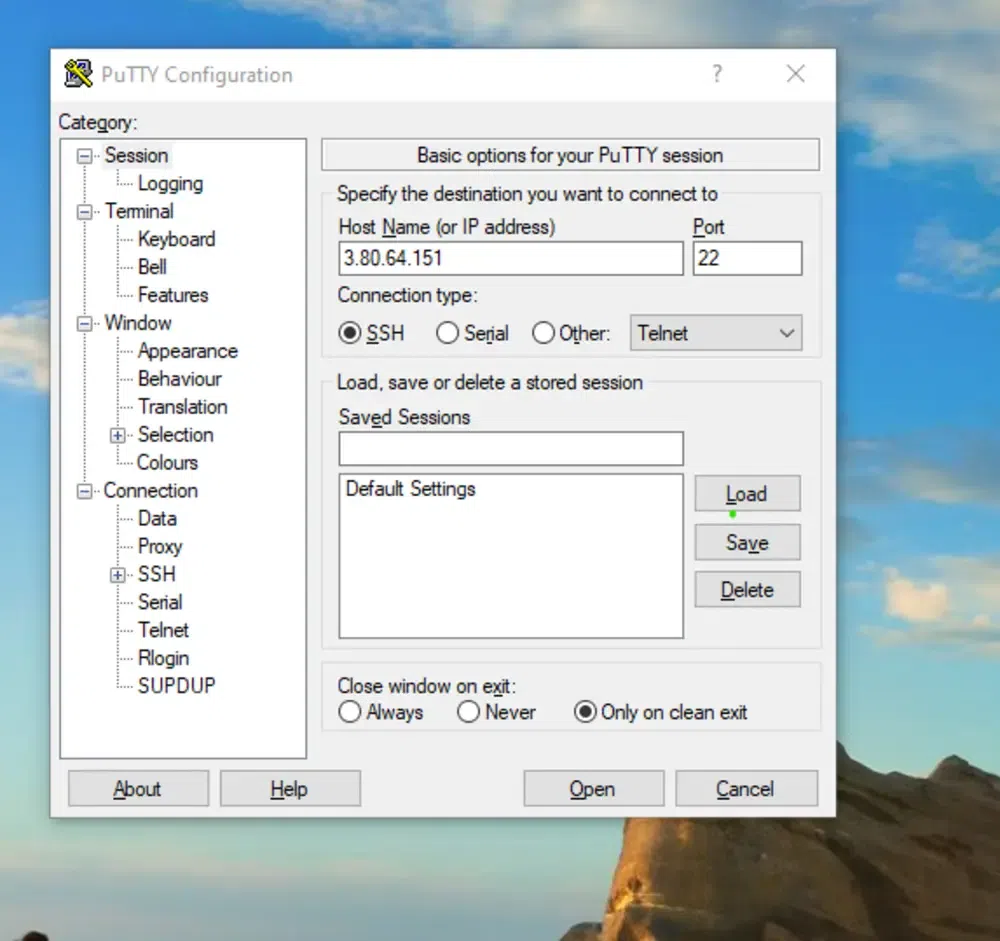This screenshot has height=941, width=1000.
Task: Click the Open button to connect
Action: 593,789
